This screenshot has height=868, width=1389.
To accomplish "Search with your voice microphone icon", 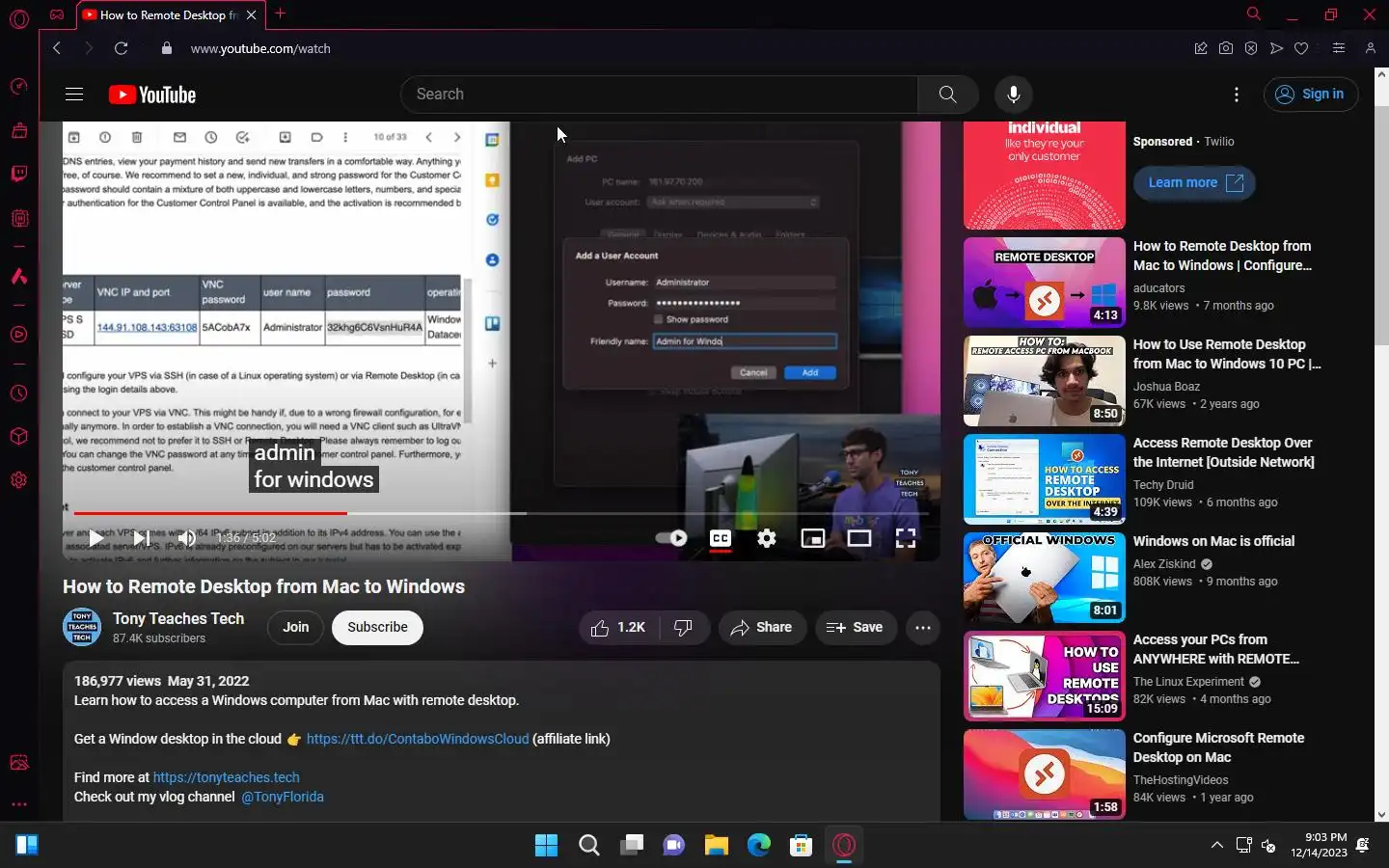I will (x=1013, y=95).
